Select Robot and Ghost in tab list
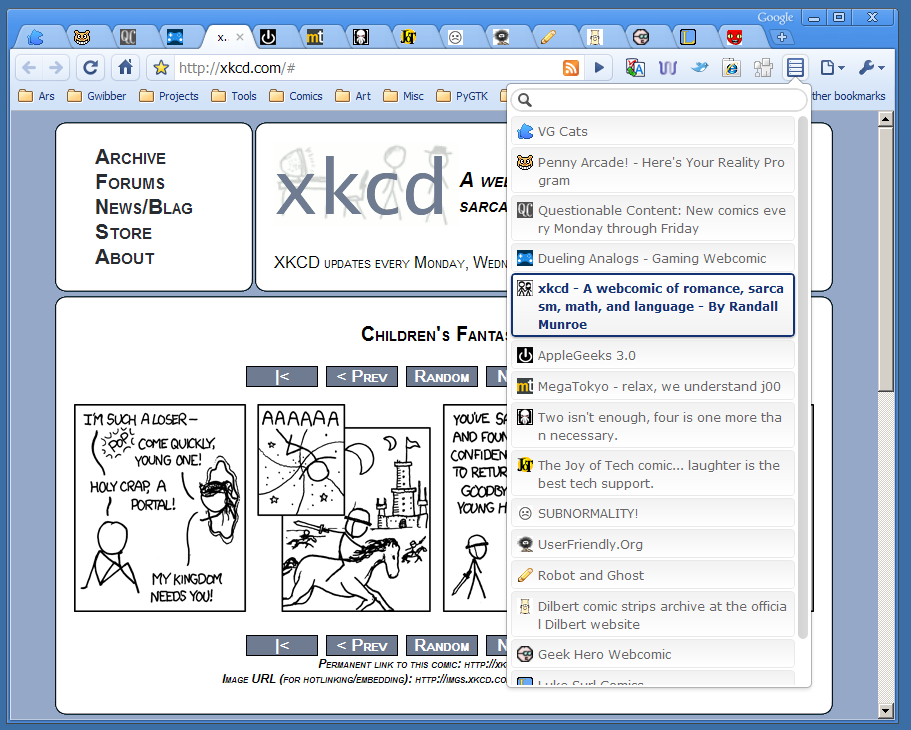This screenshot has height=730, width=911. (x=653, y=575)
